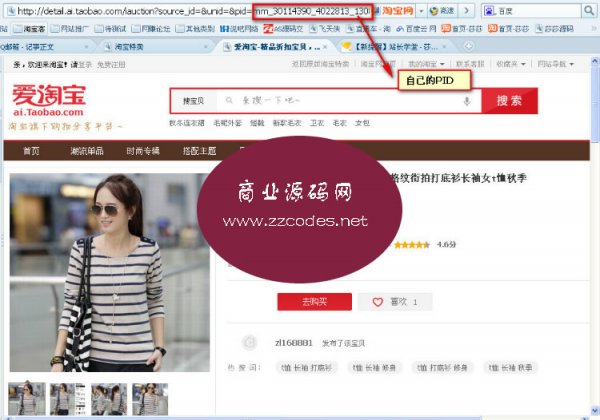Open the 网赚论坛 bookmark folder
Viewport: 600px width, 420px height.
click(151, 29)
